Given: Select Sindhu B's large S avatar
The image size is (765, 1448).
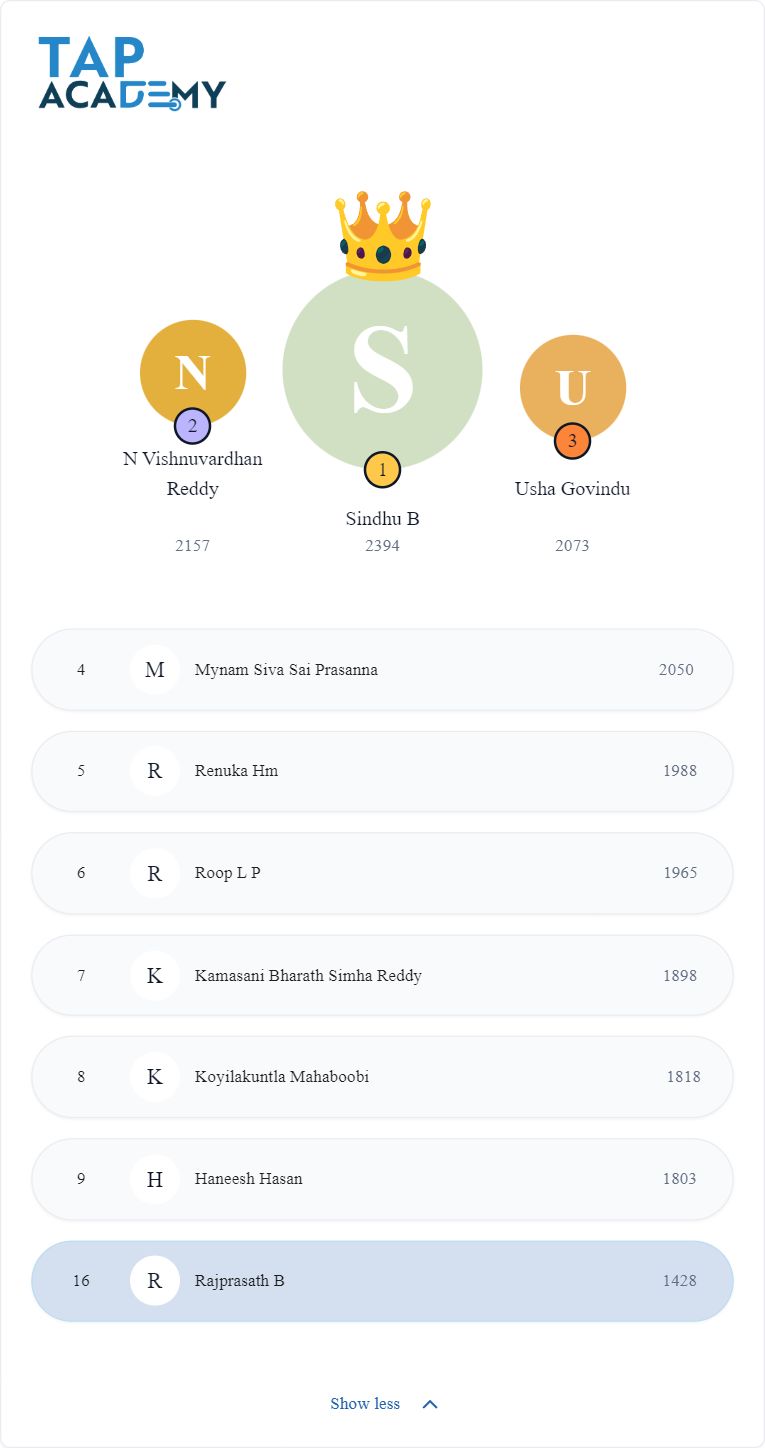Looking at the screenshot, I should 383,370.
